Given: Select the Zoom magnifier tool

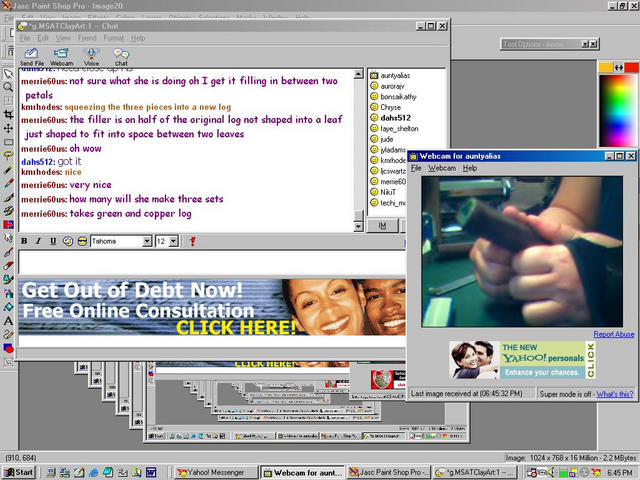Looking at the screenshot, I should pos(8,87).
